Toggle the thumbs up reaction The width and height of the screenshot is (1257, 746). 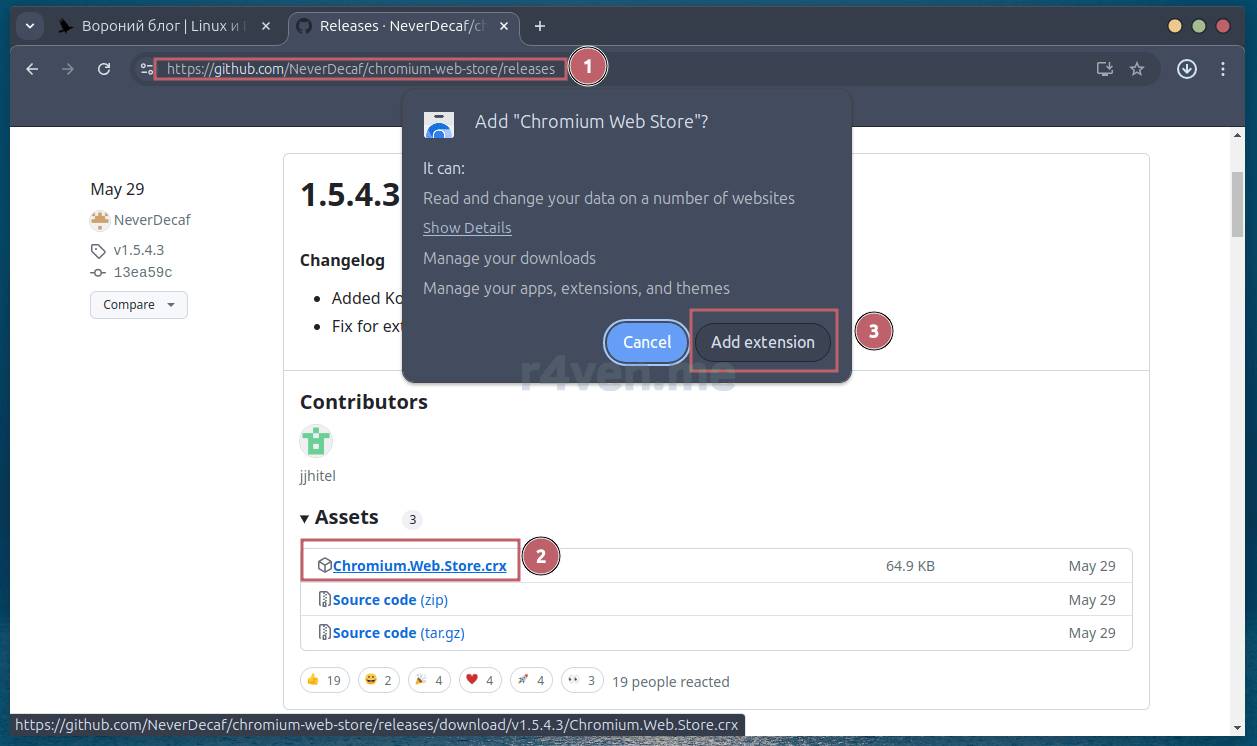click(323, 681)
